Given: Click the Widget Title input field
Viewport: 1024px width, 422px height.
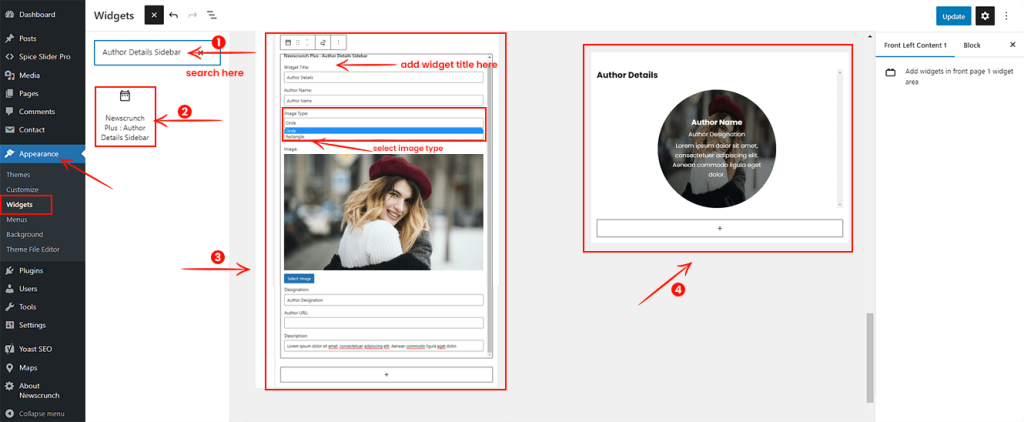Looking at the screenshot, I should (383, 77).
